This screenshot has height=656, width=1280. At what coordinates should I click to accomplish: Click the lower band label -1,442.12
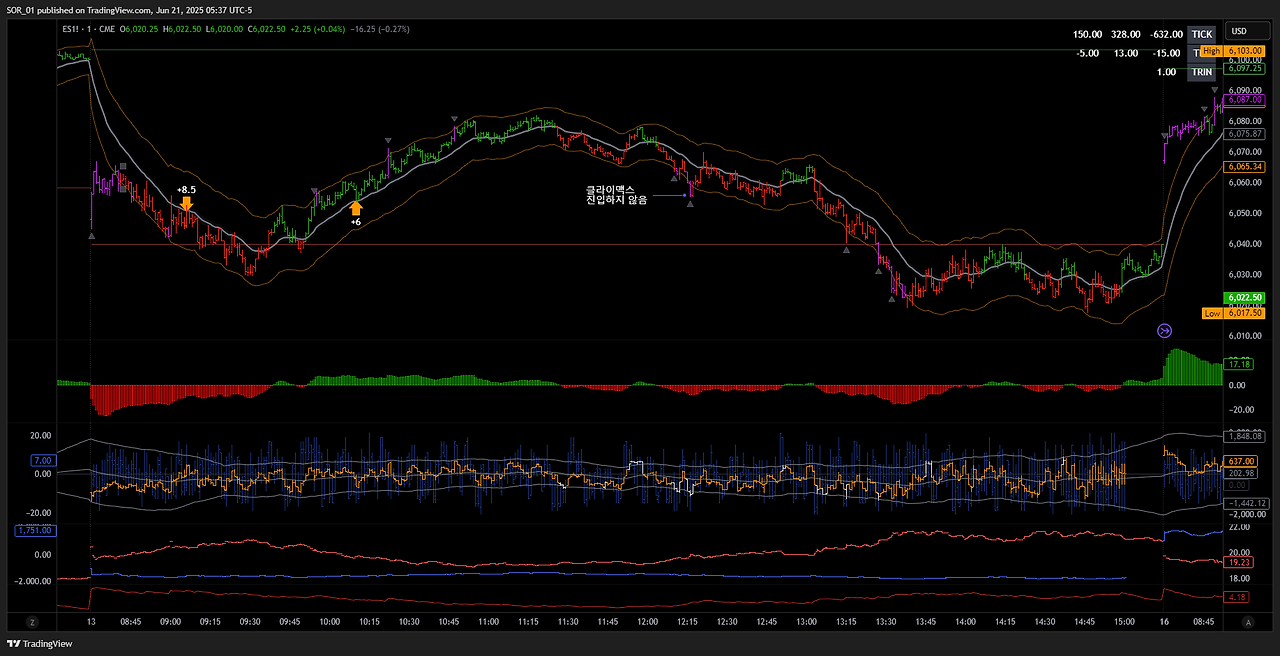click(x=1244, y=502)
